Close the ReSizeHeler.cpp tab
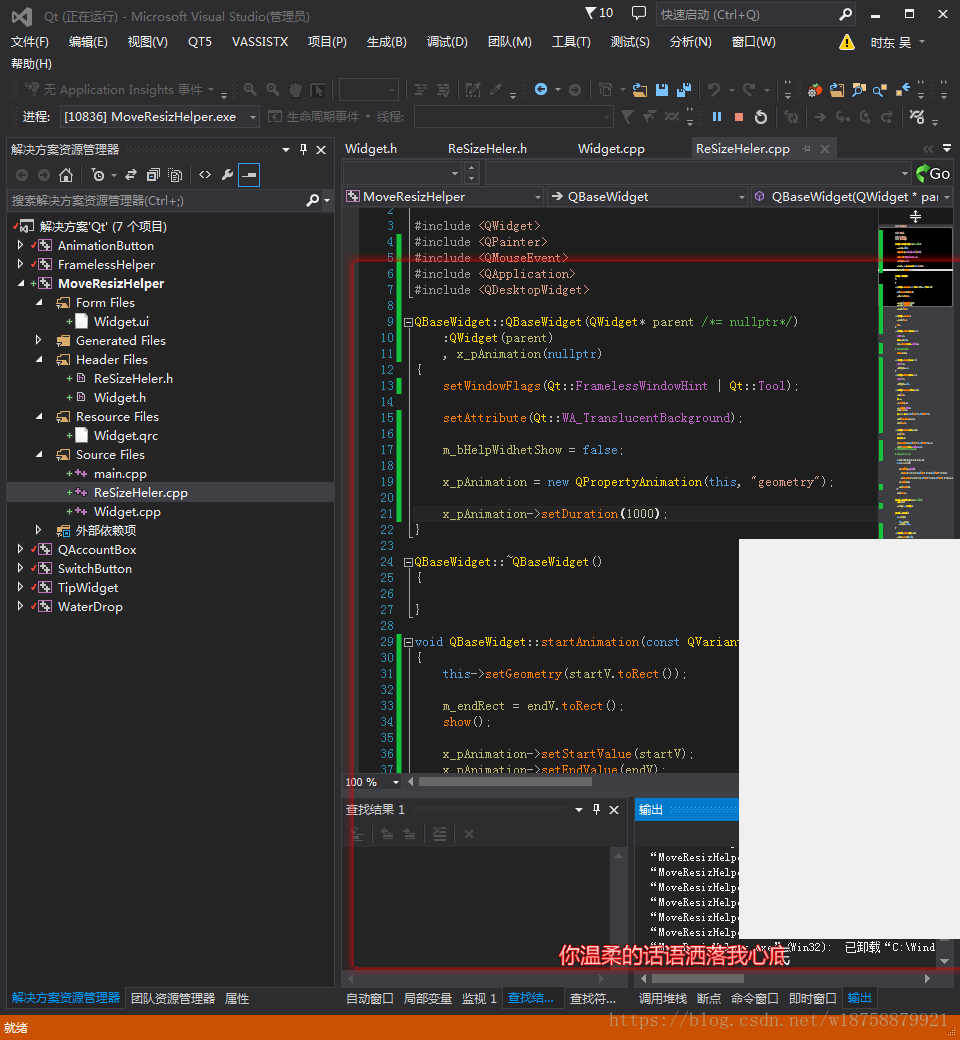The height and width of the screenshot is (1040, 960). click(825, 149)
